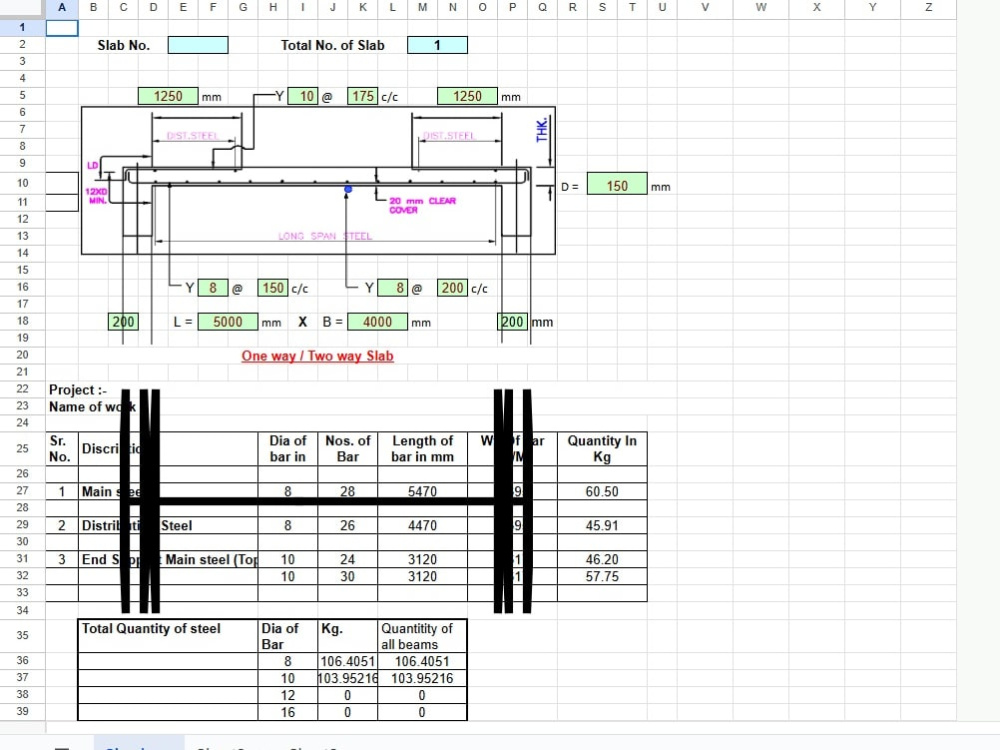Select column header X
The height and width of the screenshot is (750, 1000).
[816, 8]
